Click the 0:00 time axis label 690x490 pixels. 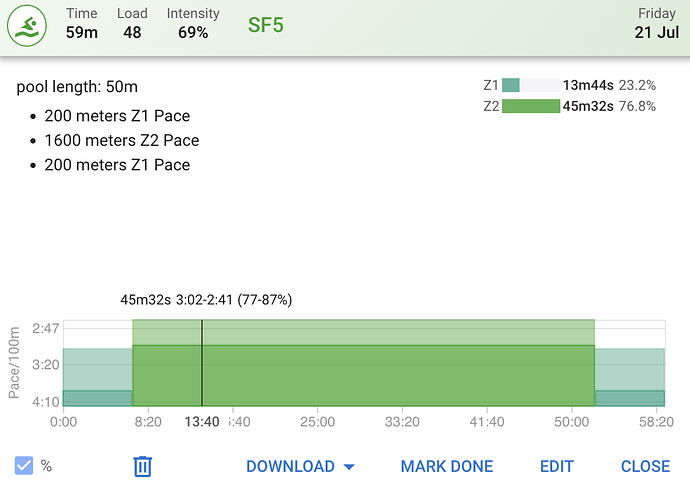pos(63,422)
